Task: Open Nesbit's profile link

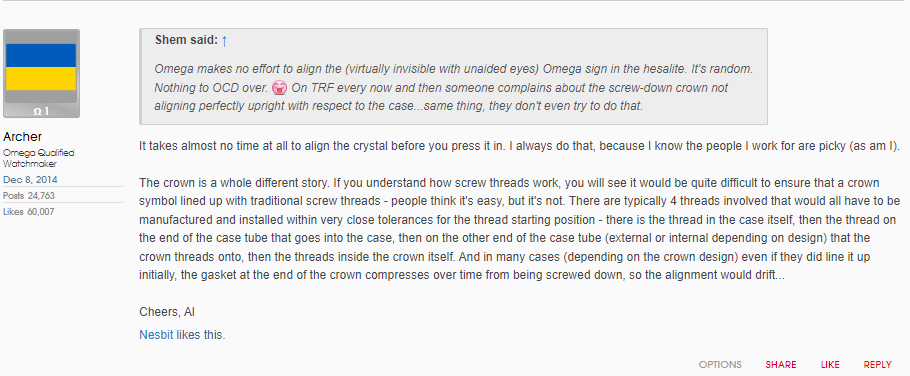Action: (x=156, y=335)
